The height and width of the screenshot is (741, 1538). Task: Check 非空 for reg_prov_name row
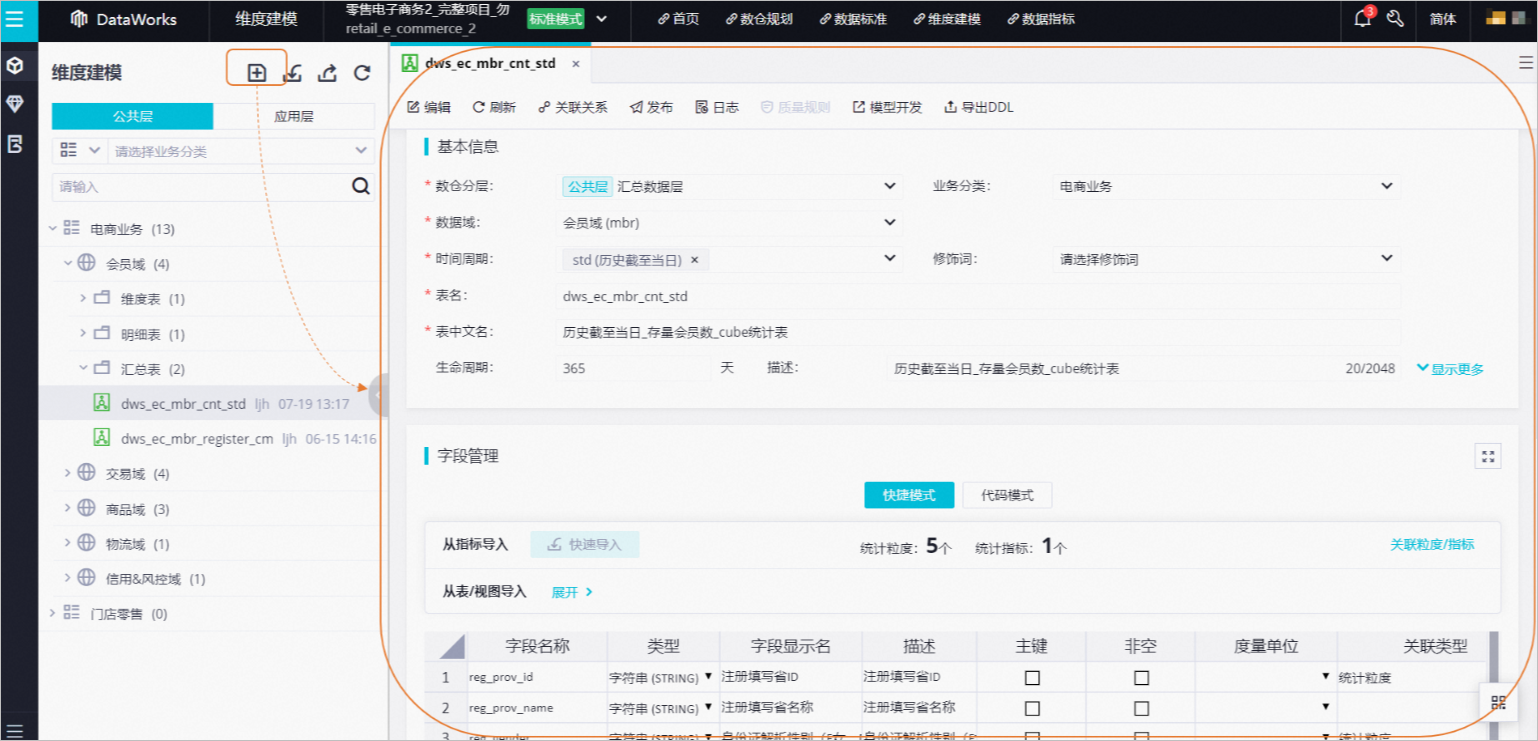tap(1141, 707)
